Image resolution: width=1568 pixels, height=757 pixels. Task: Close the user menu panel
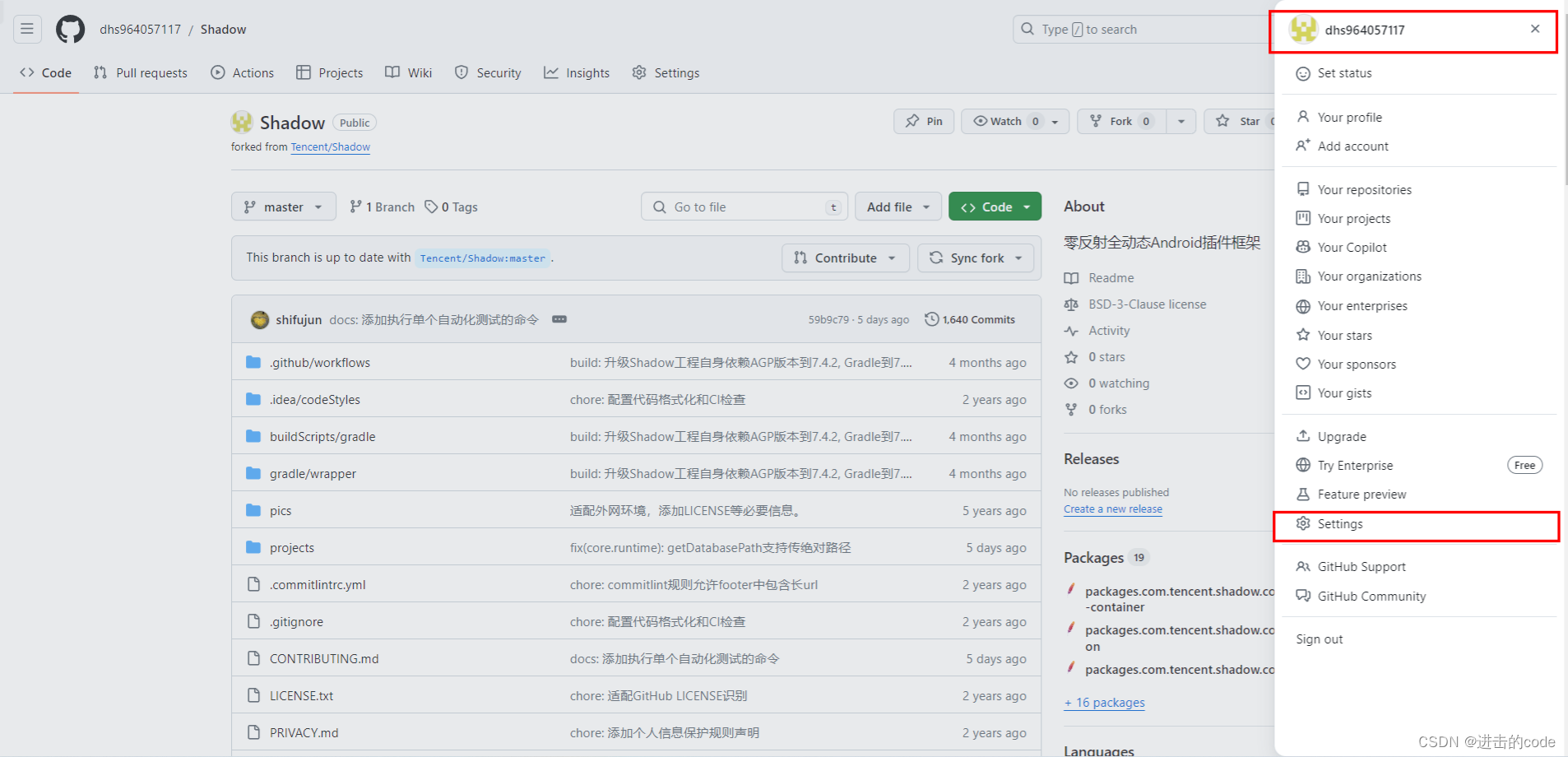click(1535, 29)
